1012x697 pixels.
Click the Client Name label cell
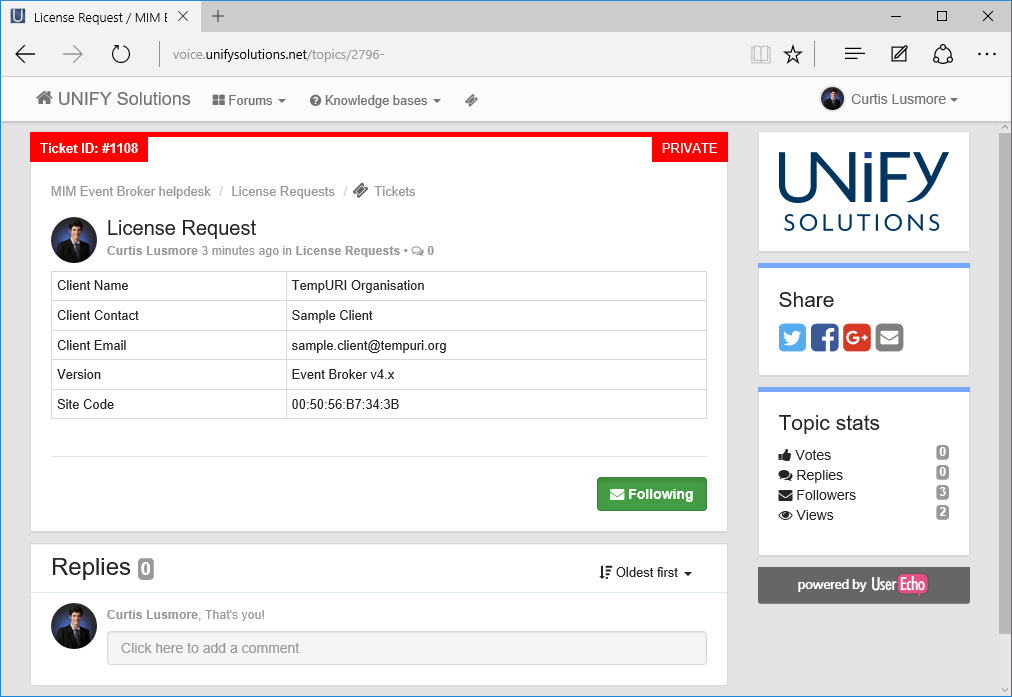(169, 286)
